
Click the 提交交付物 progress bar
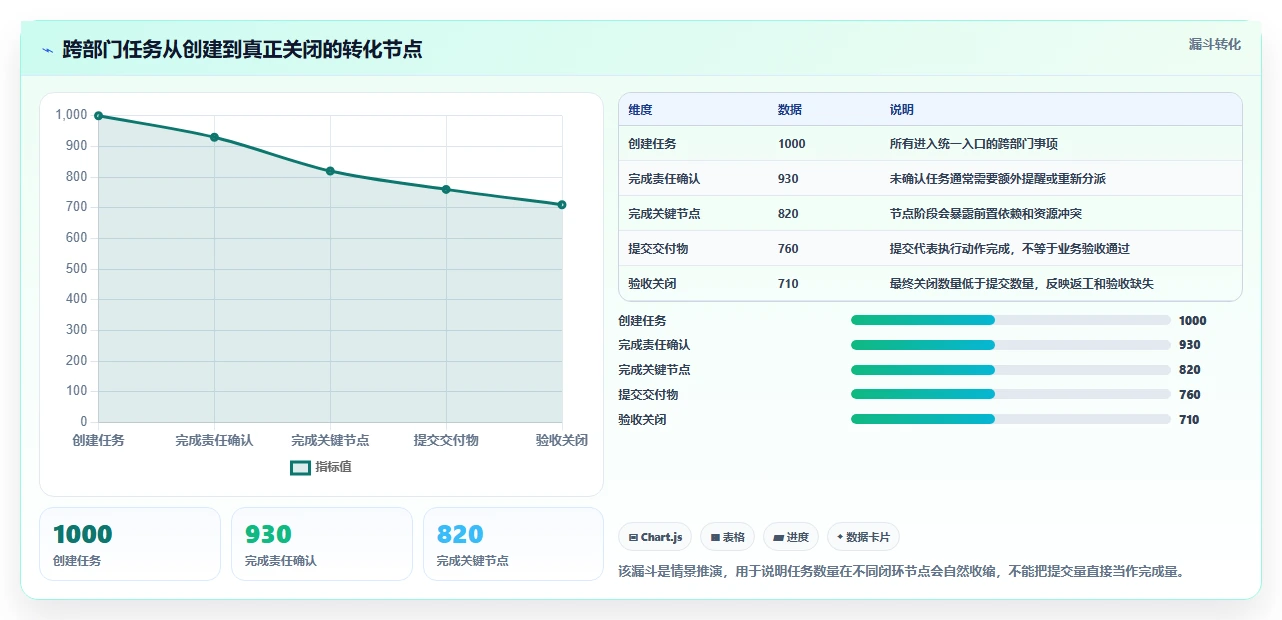click(1010, 394)
